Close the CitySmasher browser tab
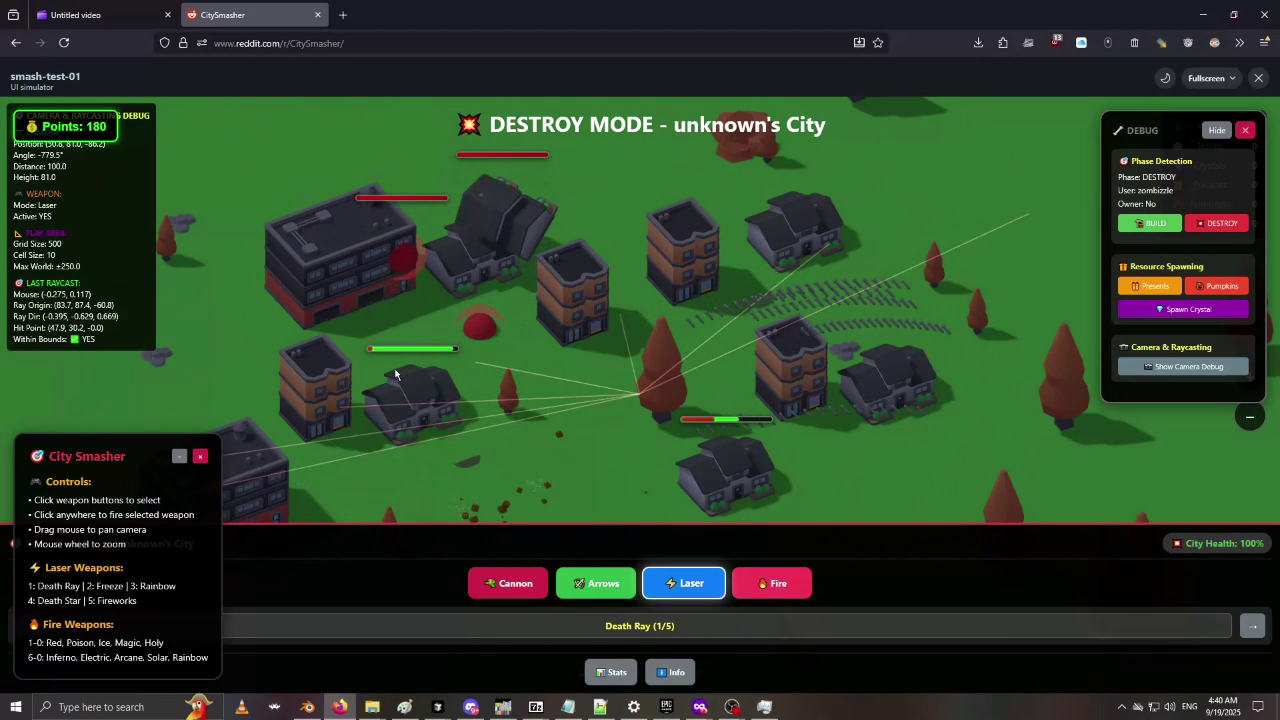 [318, 15]
